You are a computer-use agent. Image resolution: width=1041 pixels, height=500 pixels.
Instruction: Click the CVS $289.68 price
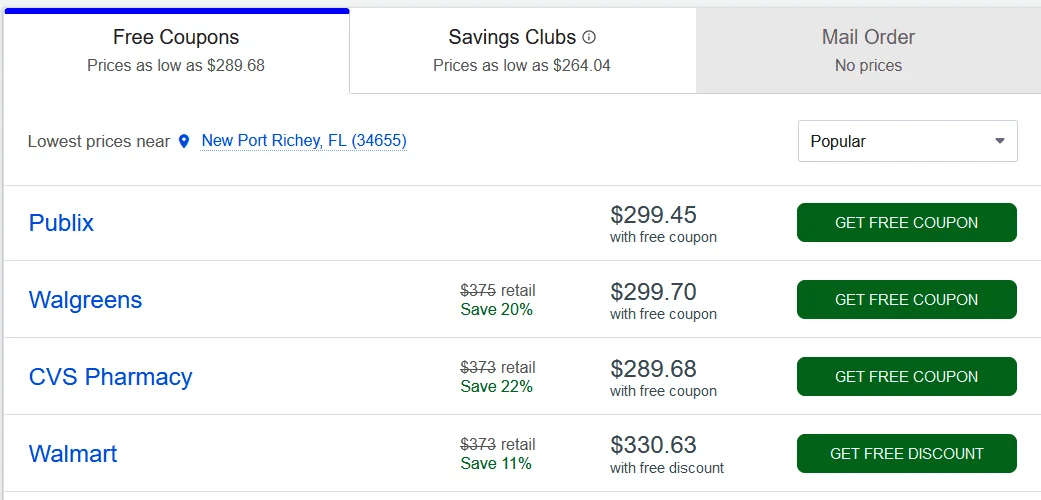click(x=653, y=369)
